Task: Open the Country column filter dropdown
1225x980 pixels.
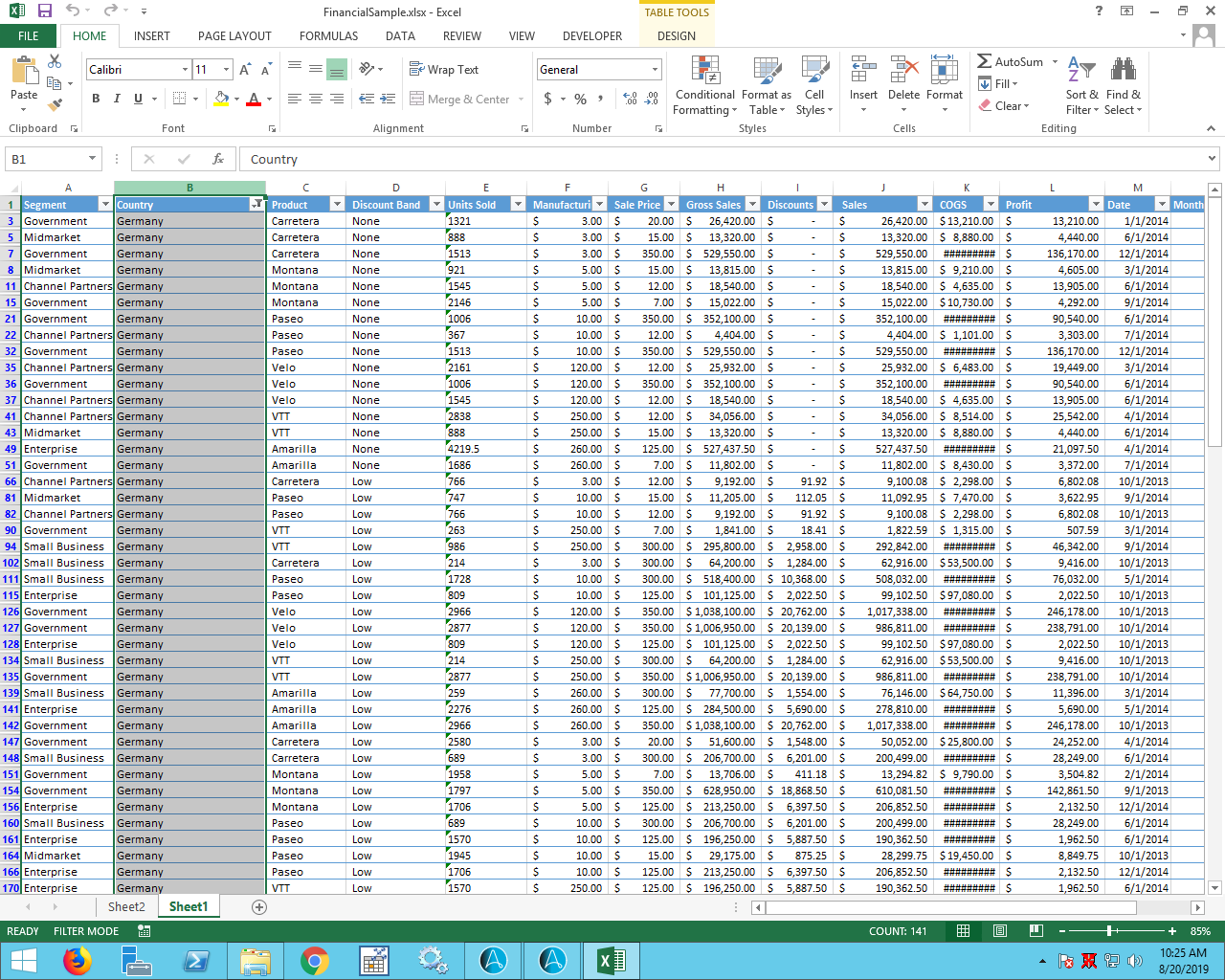Action: coord(256,205)
